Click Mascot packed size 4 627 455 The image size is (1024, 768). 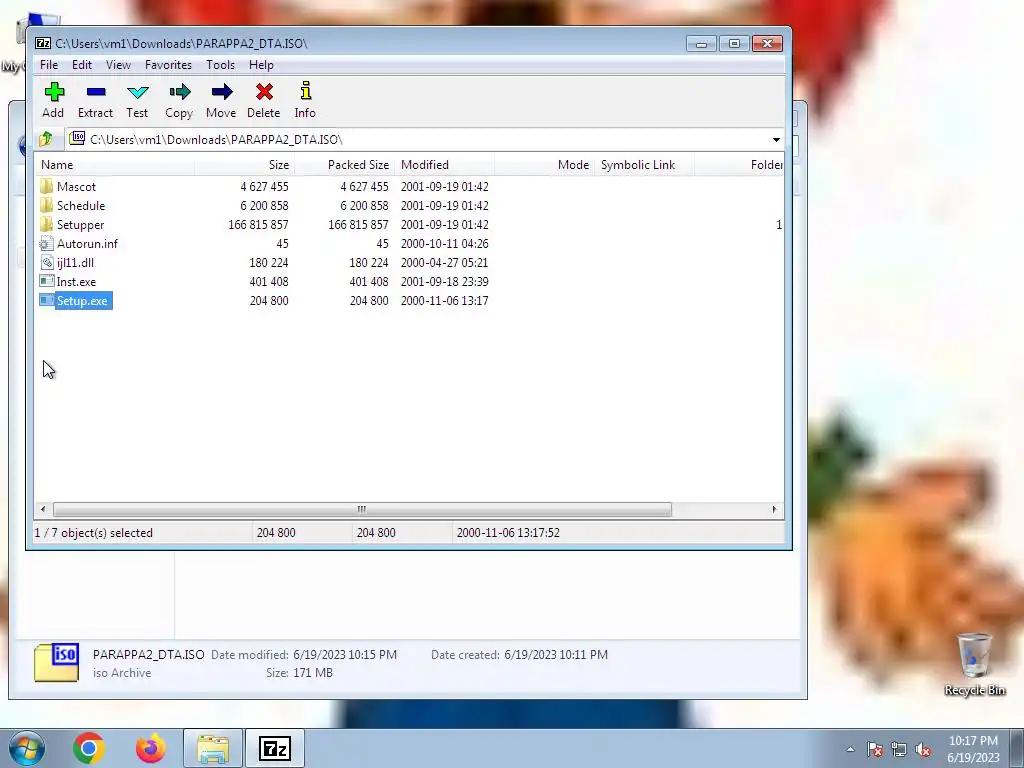click(364, 187)
